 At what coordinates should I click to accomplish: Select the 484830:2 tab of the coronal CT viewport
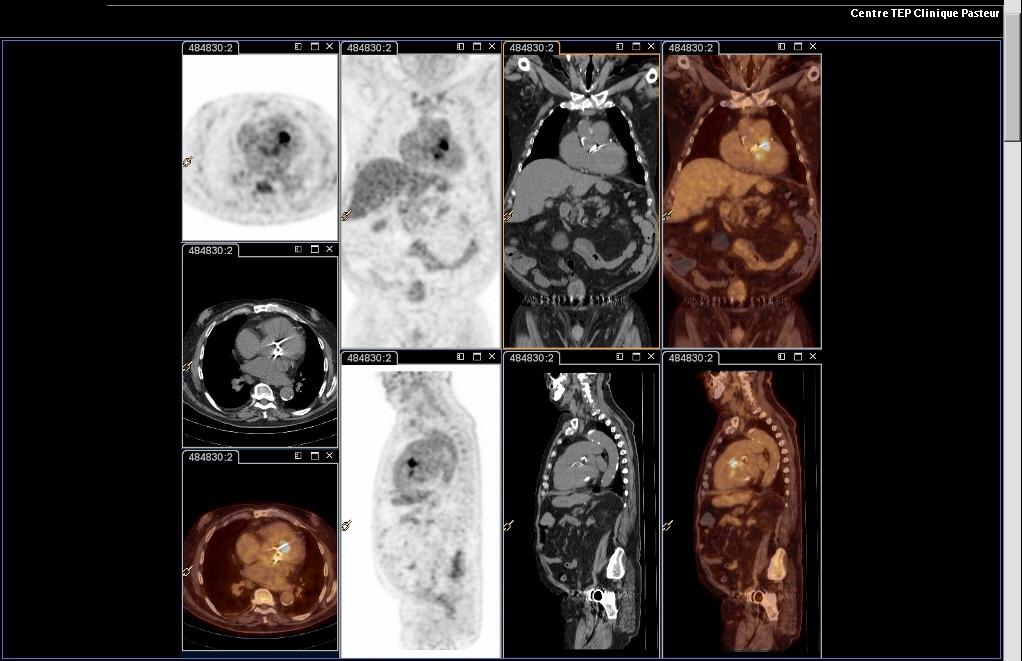pos(531,48)
